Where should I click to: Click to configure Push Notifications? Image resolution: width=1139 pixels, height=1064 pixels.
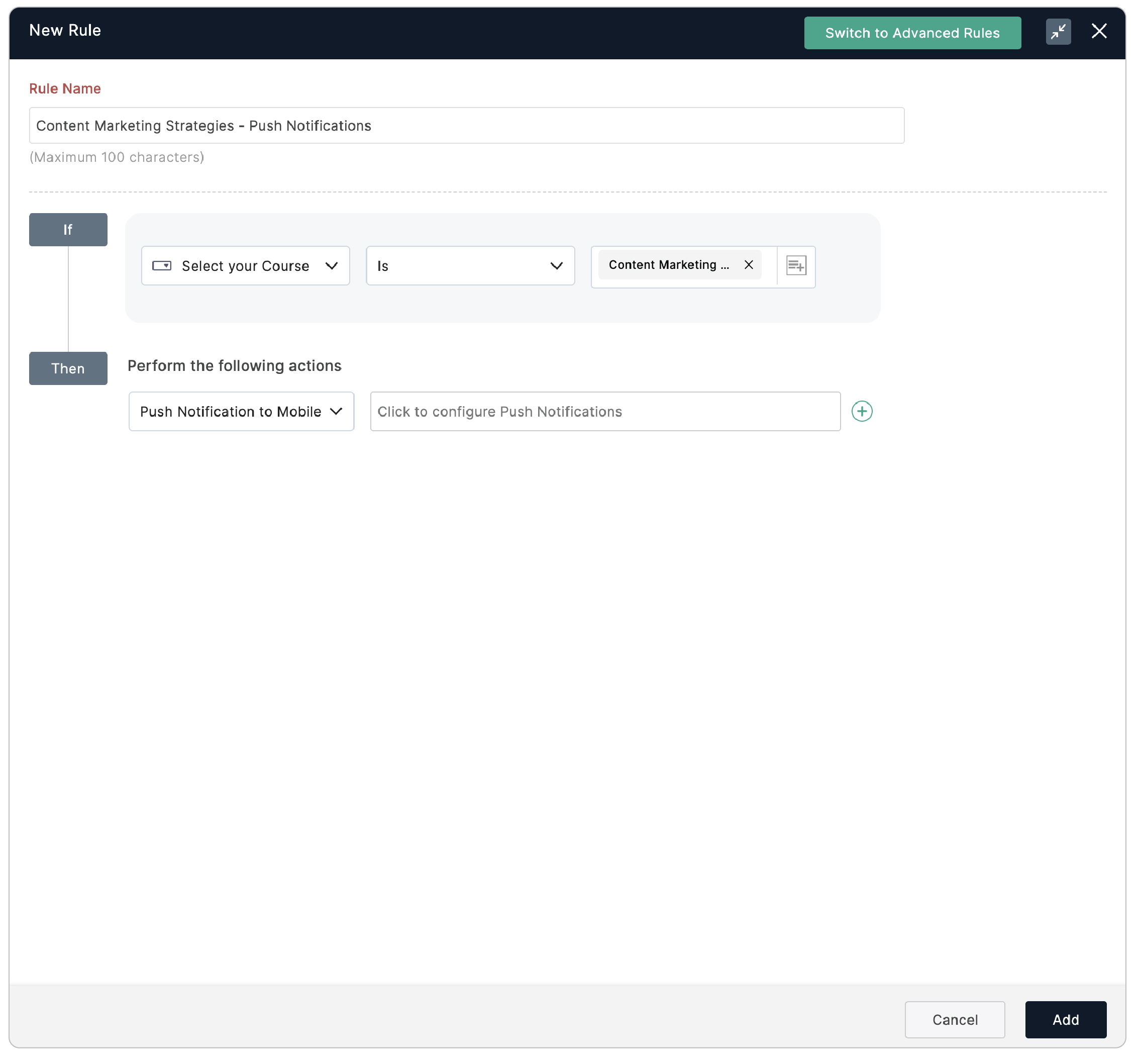click(x=604, y=411)
